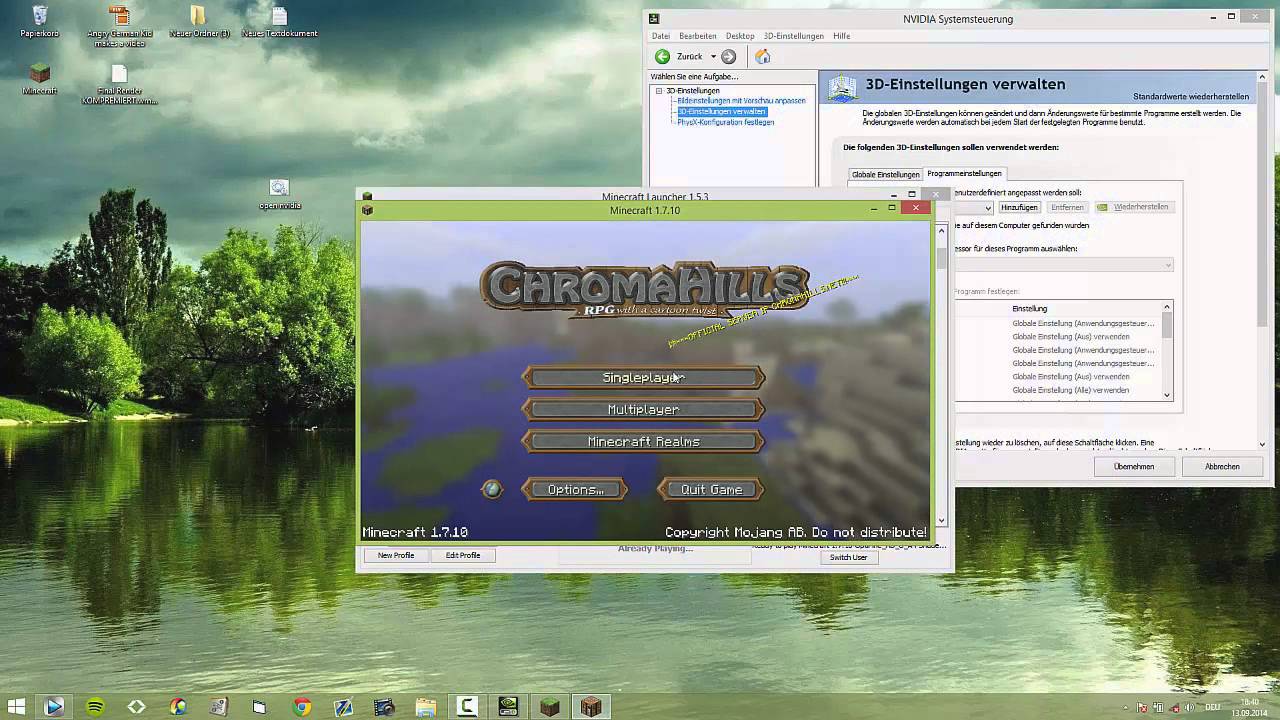1280x720 pixels.
Task: Open Google Chrome from the taskbar
Action: click(x=302, y=707)
